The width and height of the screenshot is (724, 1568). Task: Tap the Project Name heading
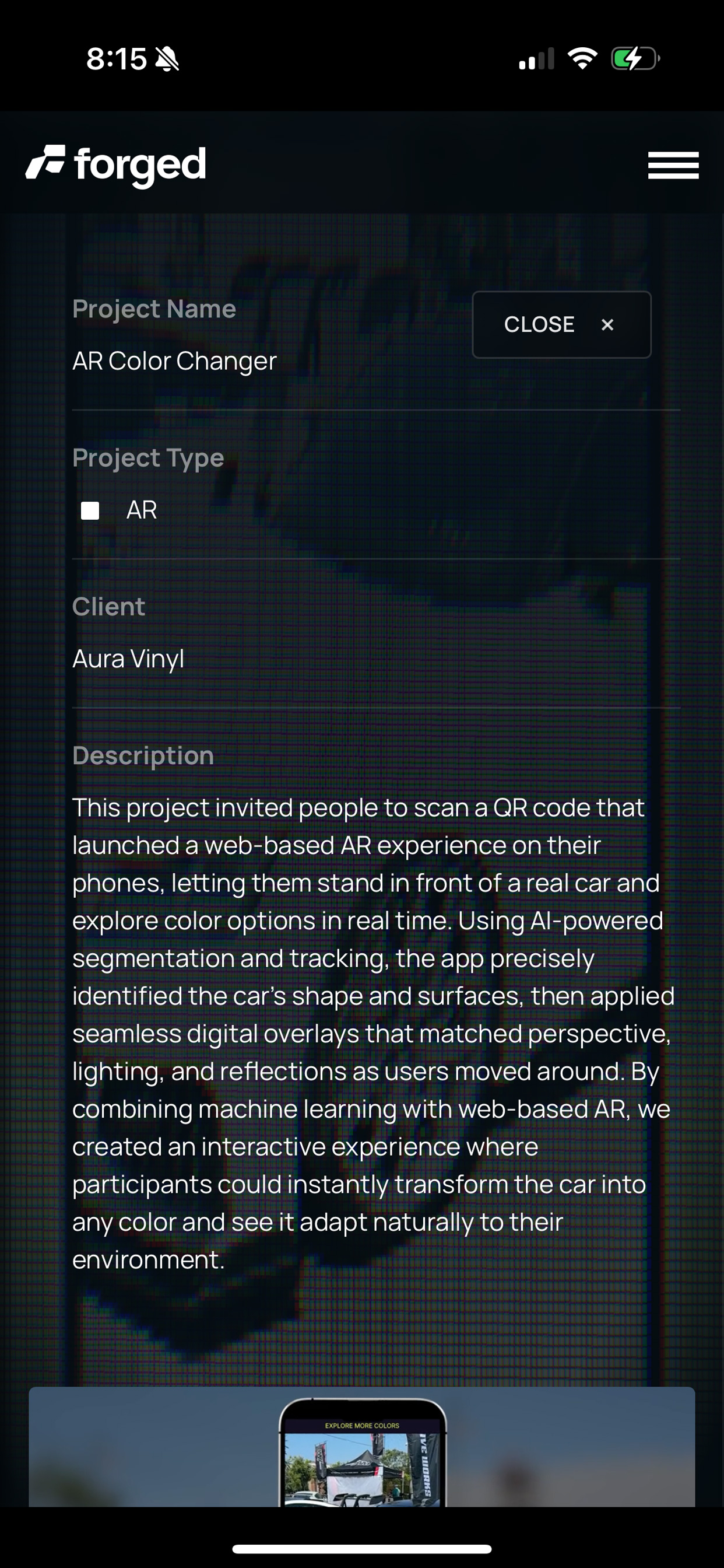click(x=154, y=309)
